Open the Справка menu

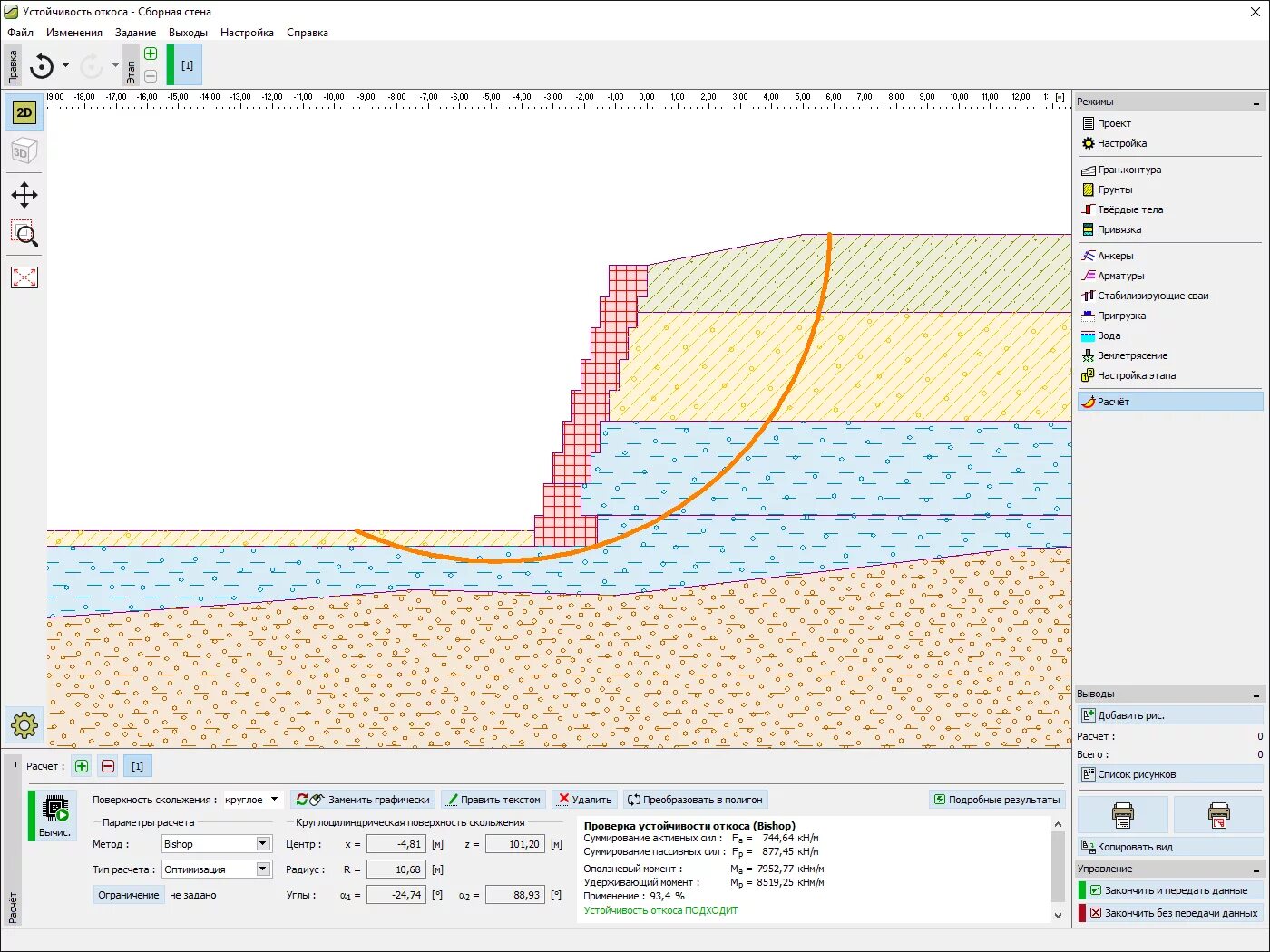308,33
